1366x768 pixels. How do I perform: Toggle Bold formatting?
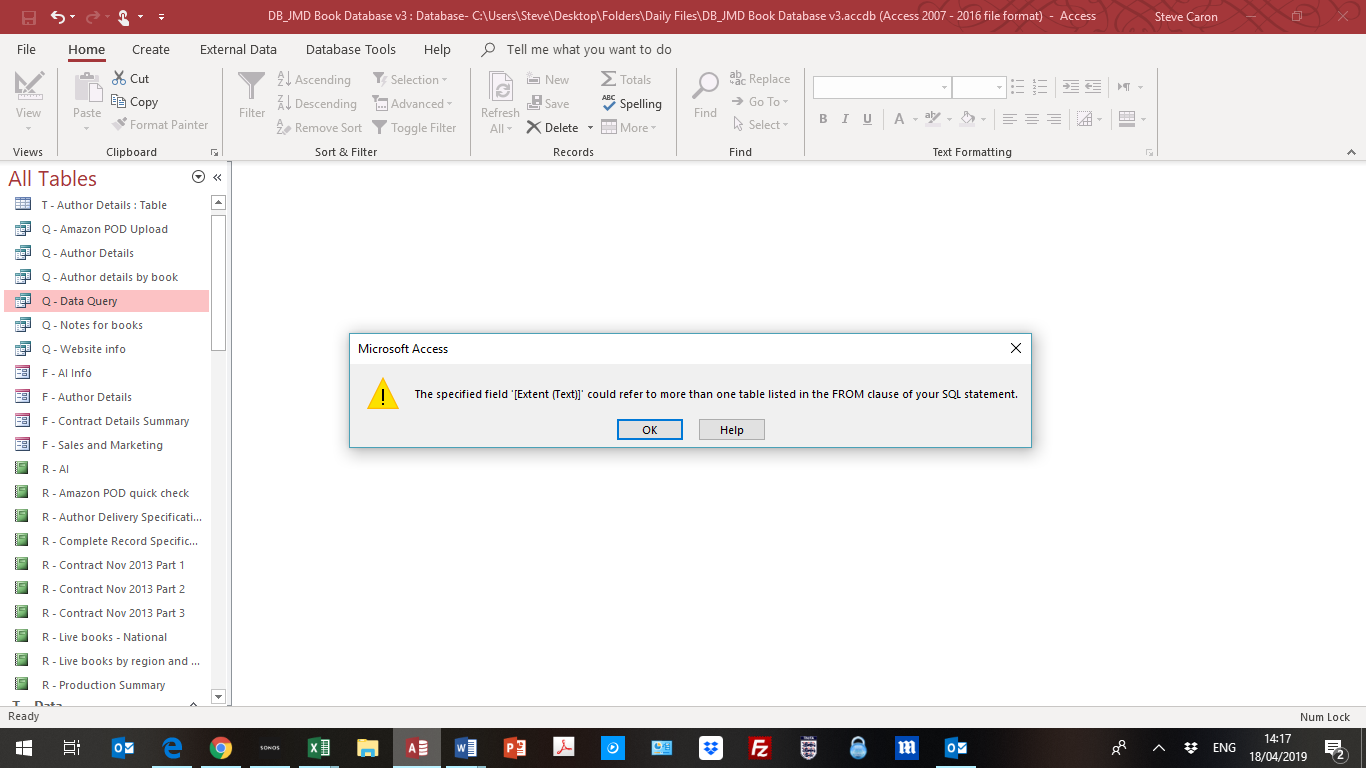coord(823,119)
